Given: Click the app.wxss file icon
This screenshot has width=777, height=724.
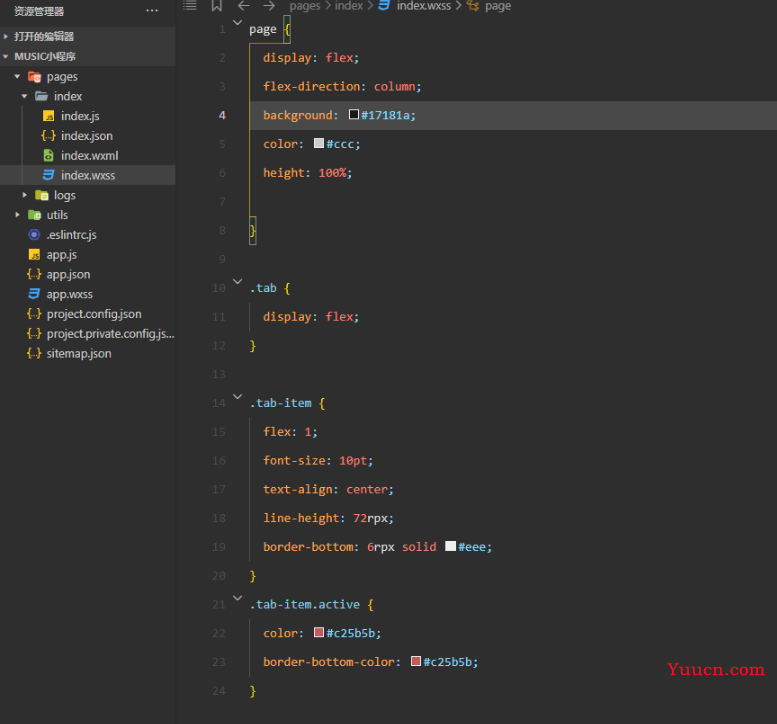Looking at the screenshot, I should 34,294.
